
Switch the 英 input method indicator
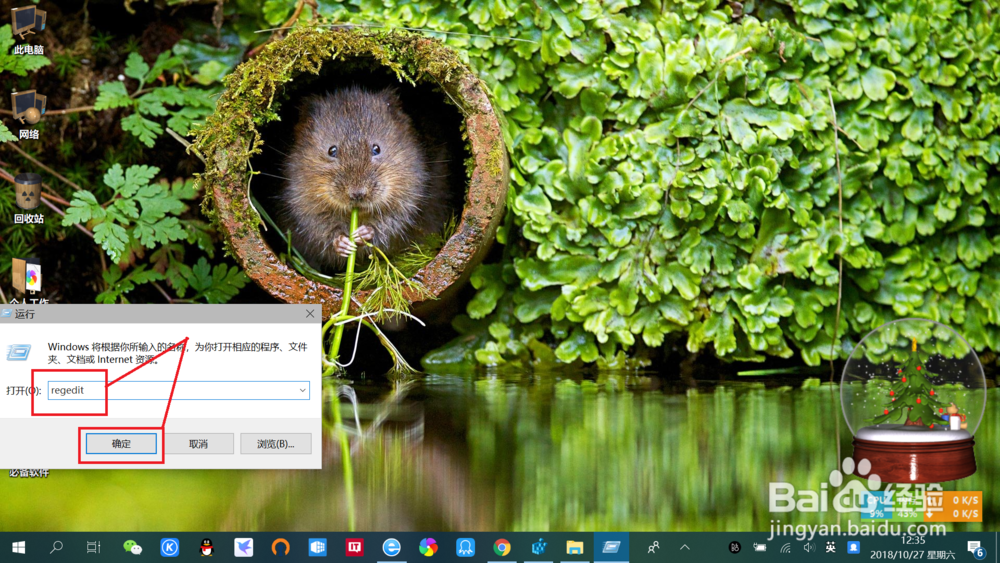[x=830, y=547]
